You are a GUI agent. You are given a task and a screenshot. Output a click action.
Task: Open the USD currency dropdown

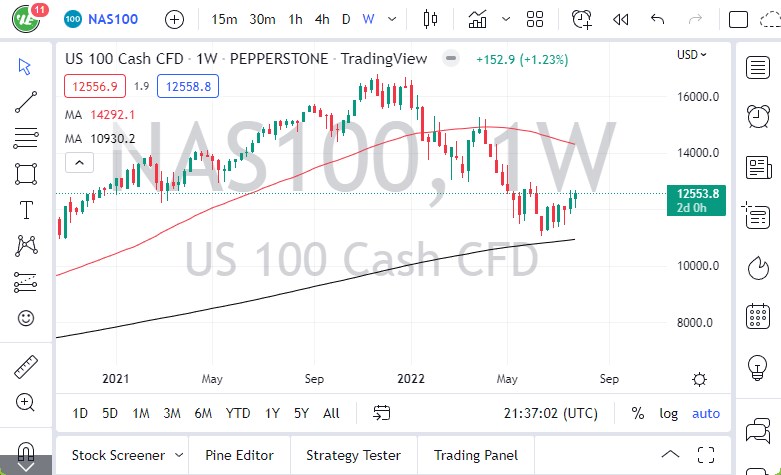point(691,55)
